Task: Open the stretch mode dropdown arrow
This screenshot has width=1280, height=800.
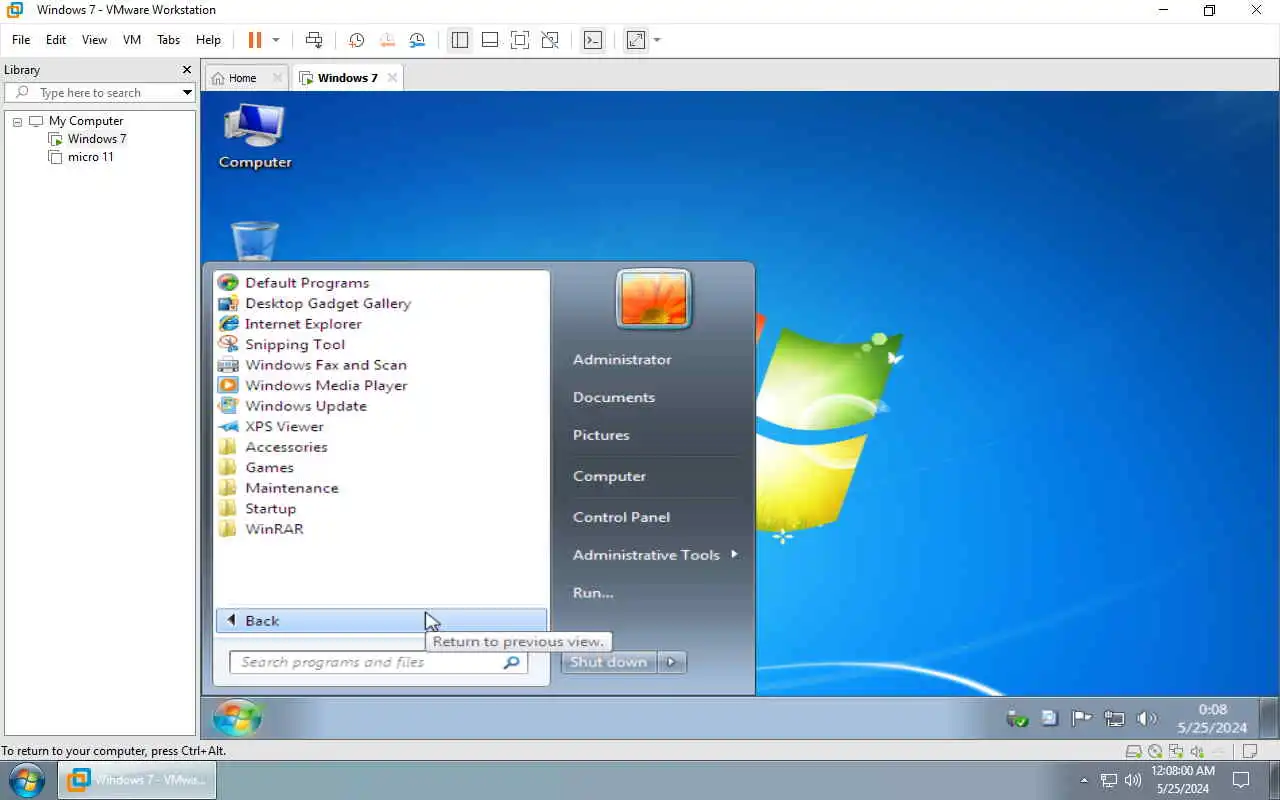Action: [657, 40]
